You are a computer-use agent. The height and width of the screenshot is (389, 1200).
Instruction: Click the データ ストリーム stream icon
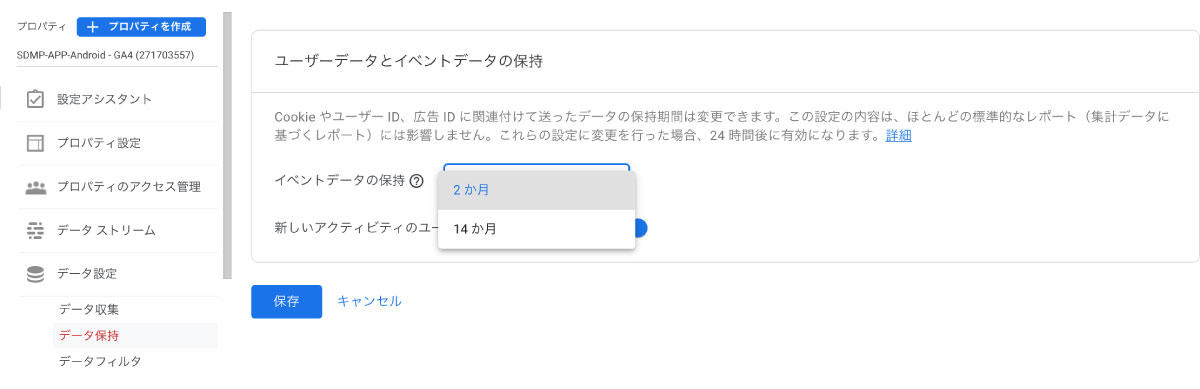click(x=36, y=230)
